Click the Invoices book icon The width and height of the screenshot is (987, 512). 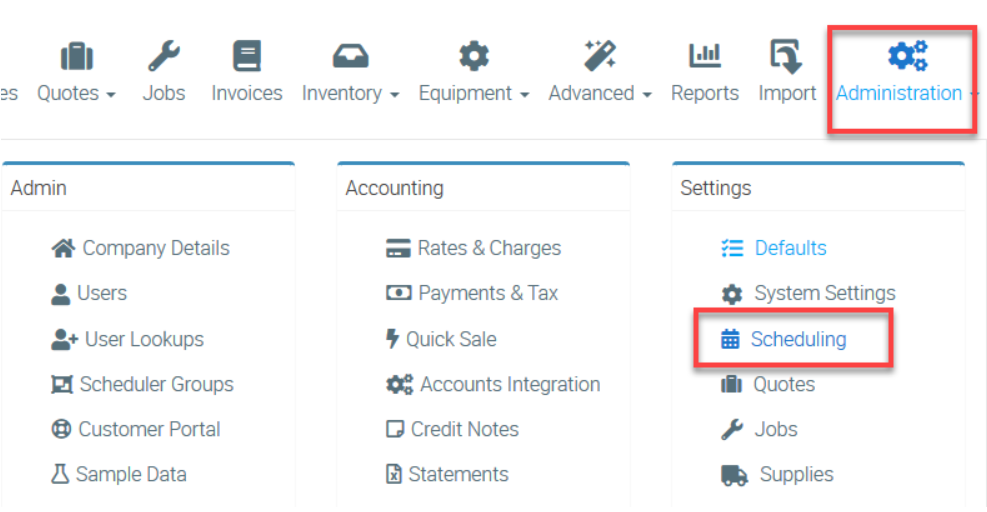pyautogui.click(x=247, y=56)
